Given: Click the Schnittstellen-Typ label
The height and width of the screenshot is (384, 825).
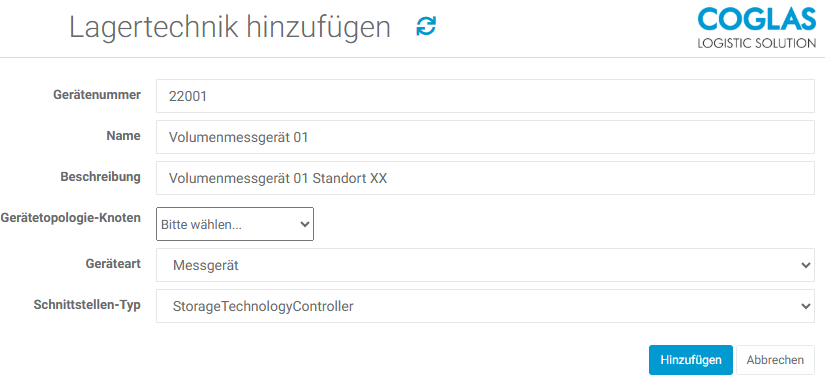Looking at the screenshot, I should point(87,305).
